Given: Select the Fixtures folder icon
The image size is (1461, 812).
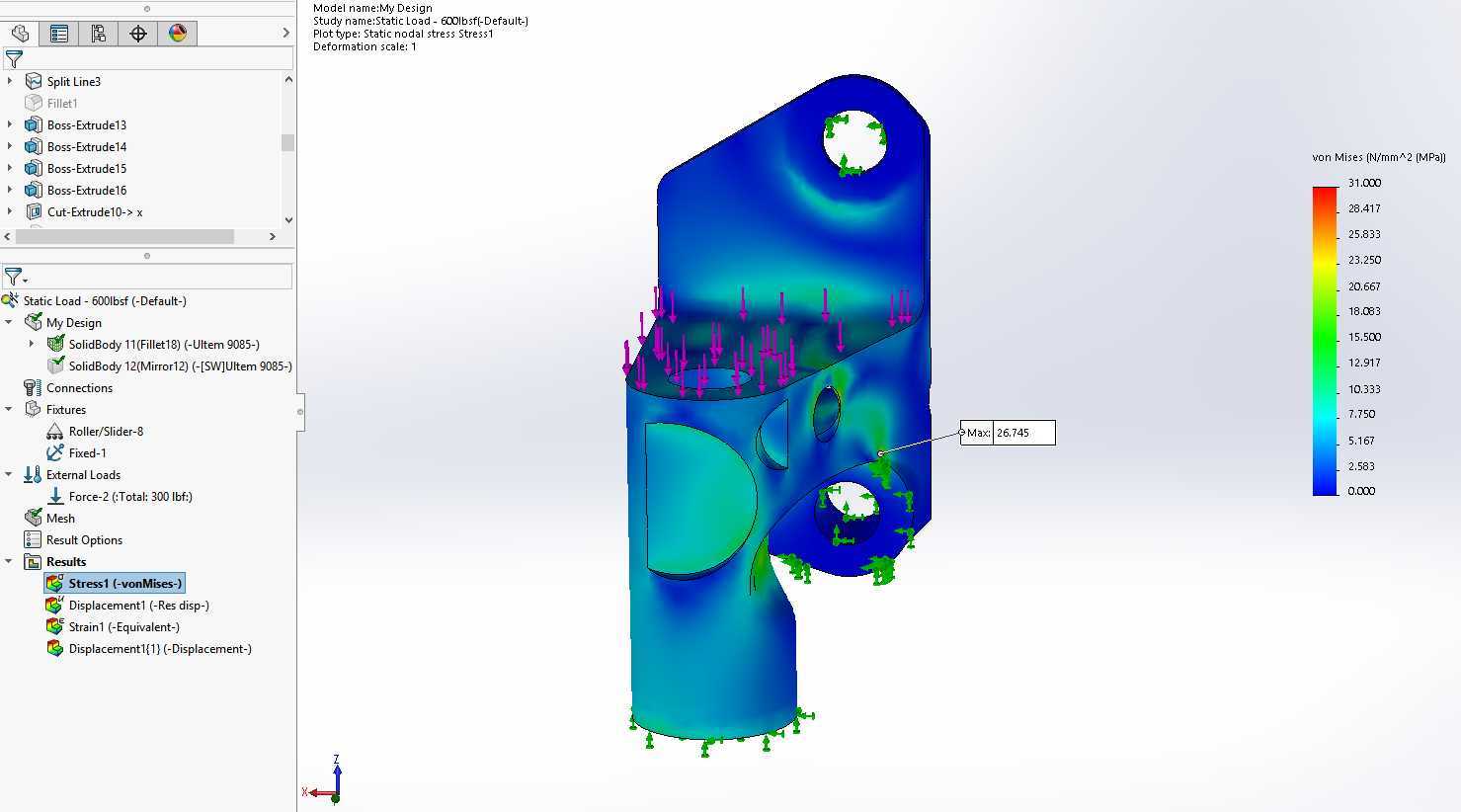Looking at the screenshot, I should (x=34, y=409).
